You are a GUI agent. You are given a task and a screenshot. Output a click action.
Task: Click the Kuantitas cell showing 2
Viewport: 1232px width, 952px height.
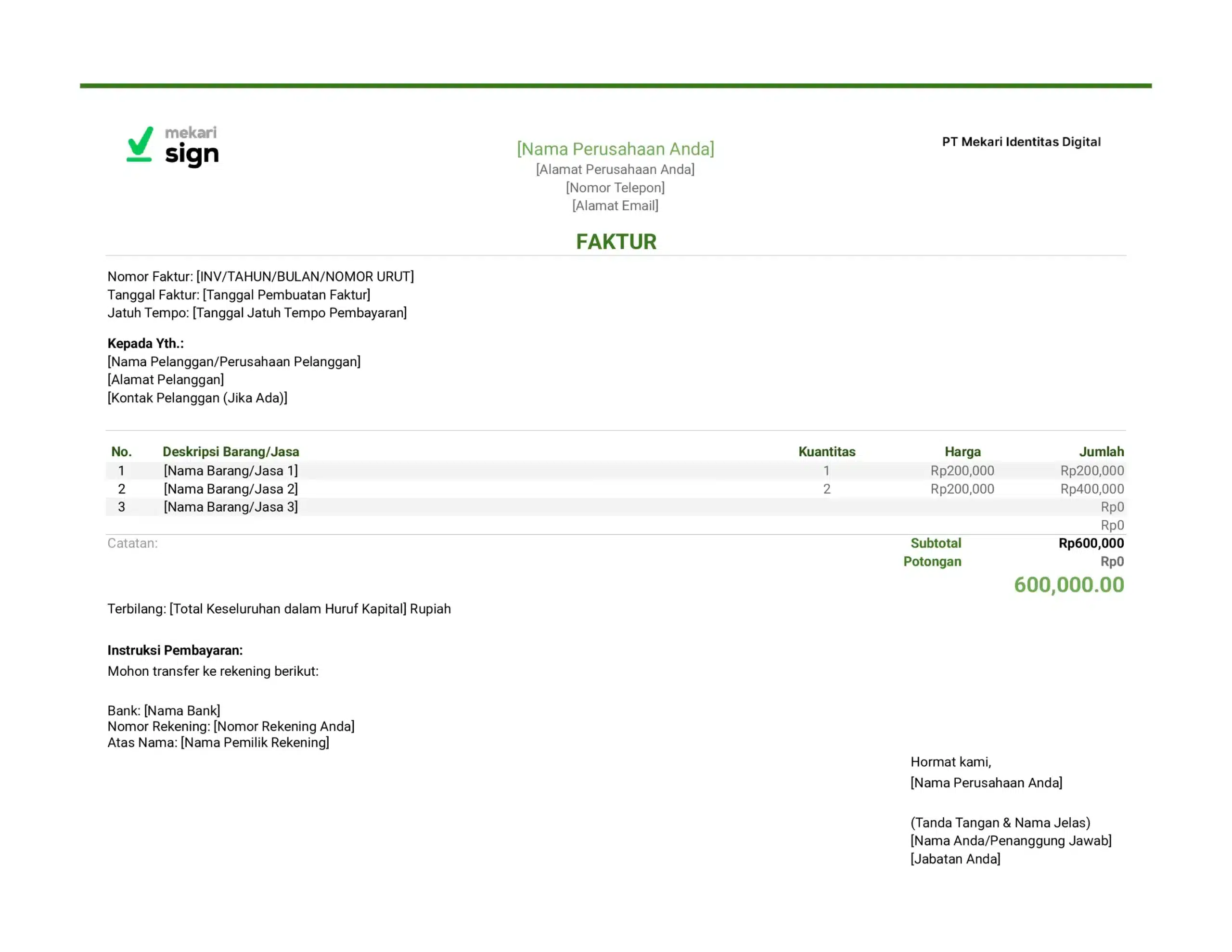click(826, 489)
